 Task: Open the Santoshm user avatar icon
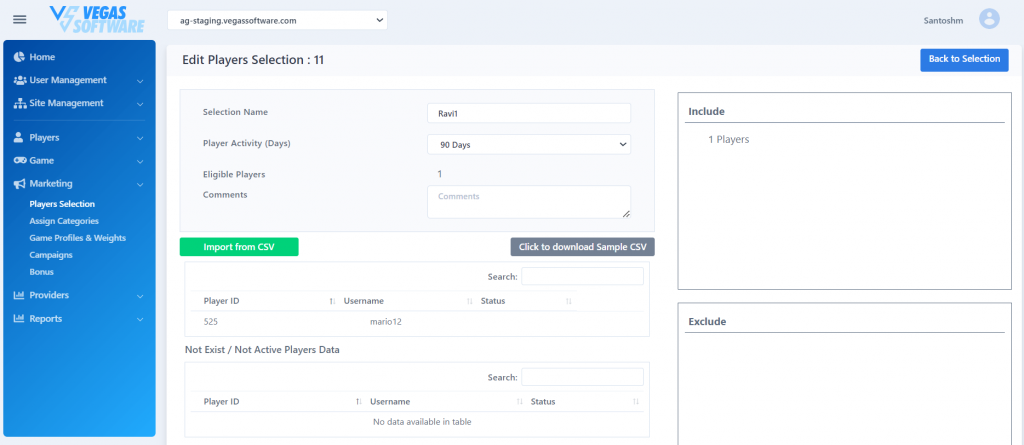pos(989,19)
